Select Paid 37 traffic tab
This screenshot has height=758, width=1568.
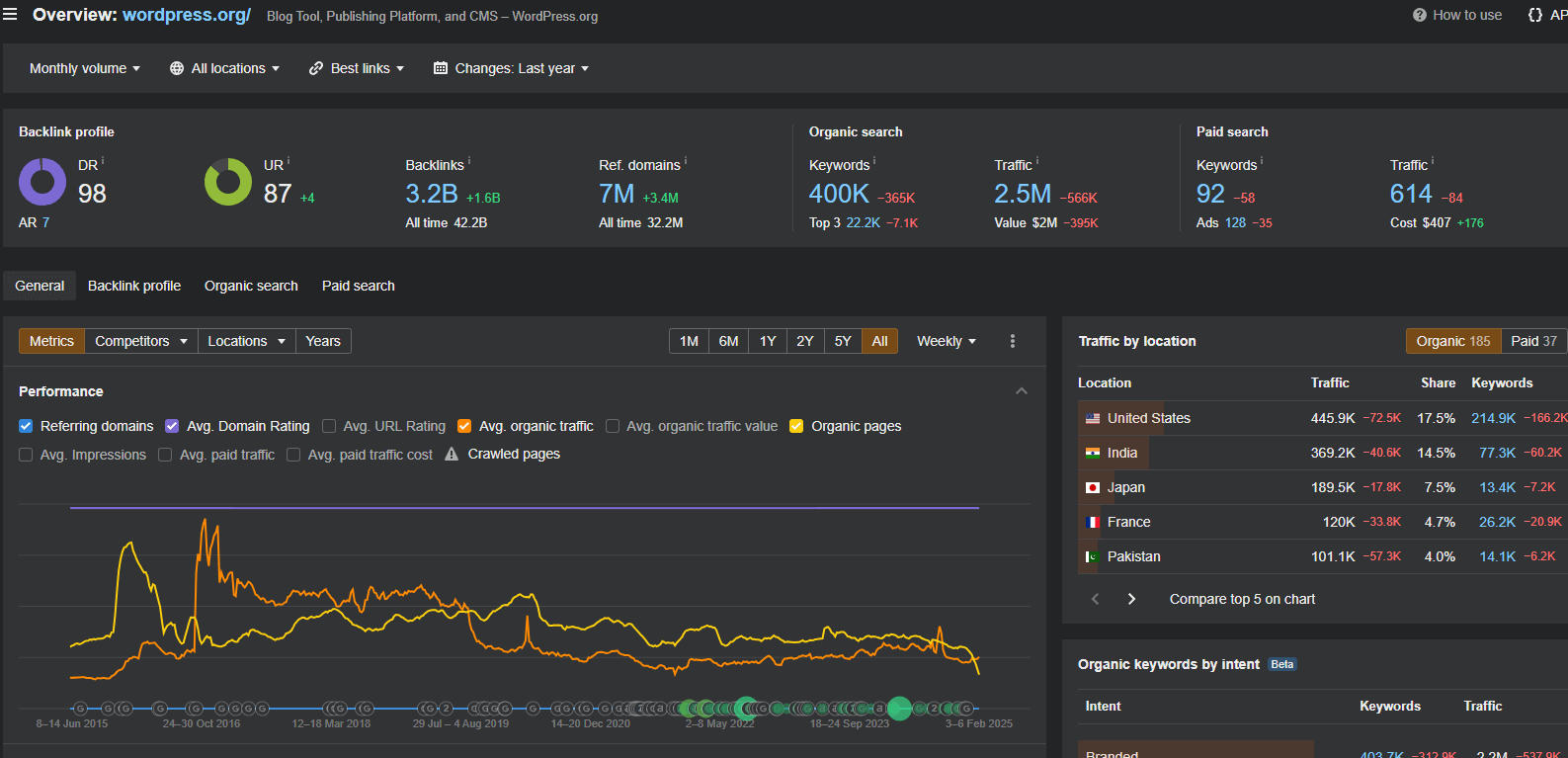(1533, 341)
